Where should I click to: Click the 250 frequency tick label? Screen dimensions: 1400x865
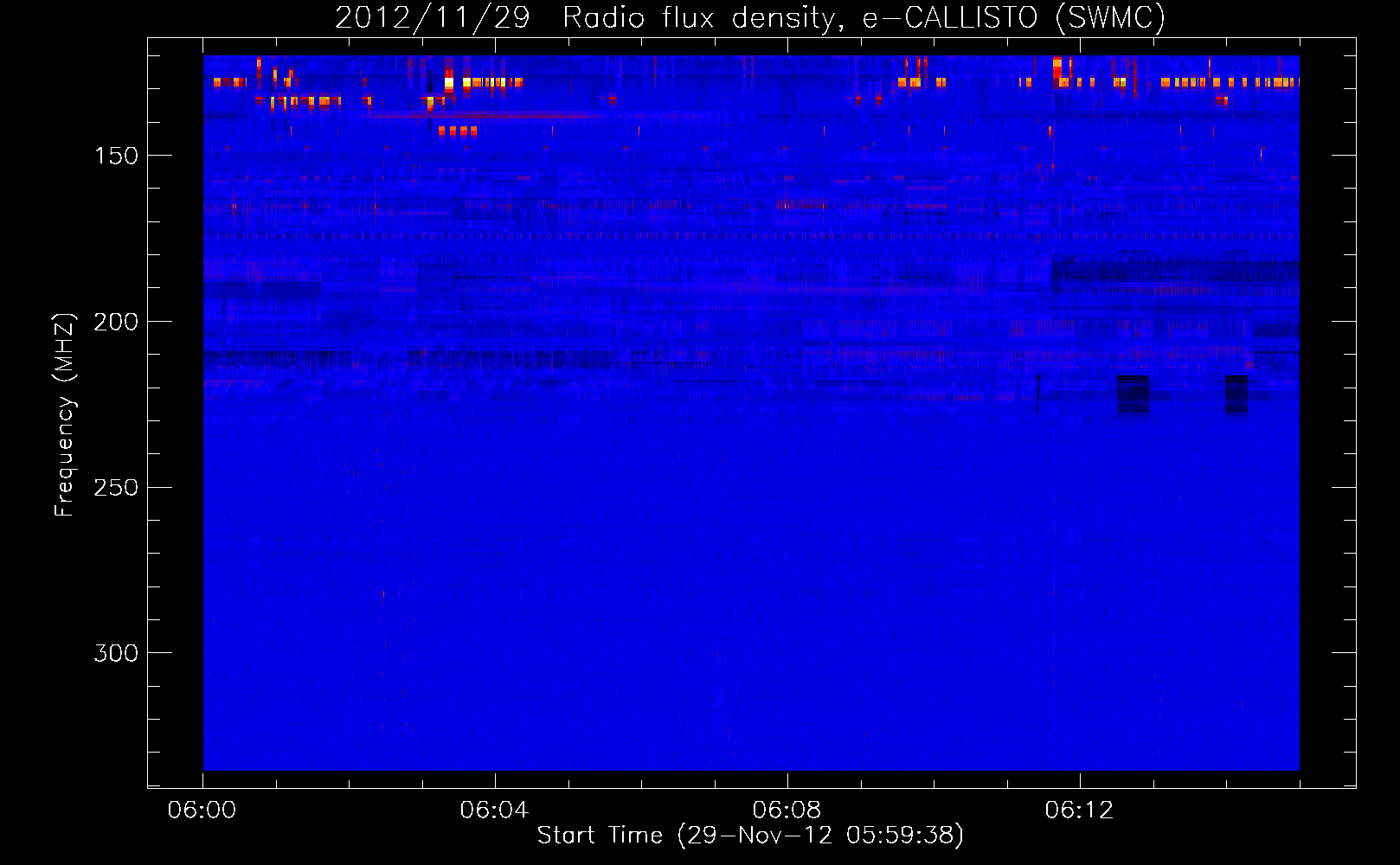tap(116, 488)
